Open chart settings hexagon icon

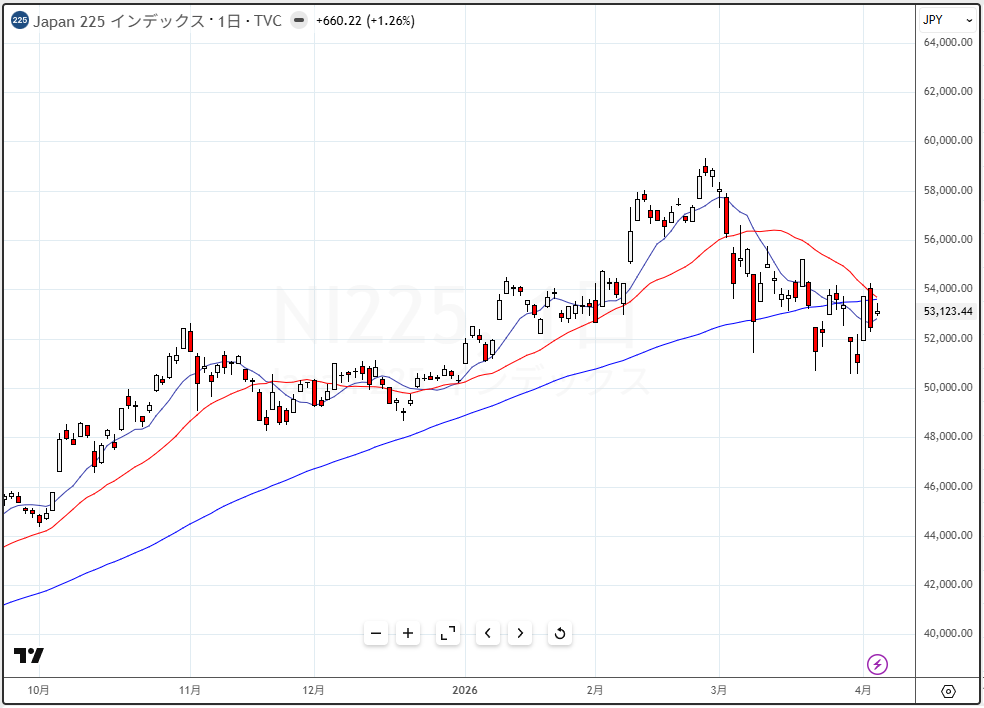[x=948, y=691]
